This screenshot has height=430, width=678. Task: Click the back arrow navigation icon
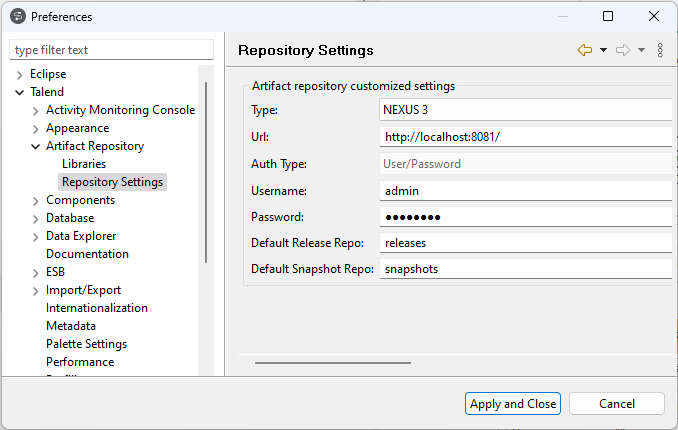[x=585, y=50]
